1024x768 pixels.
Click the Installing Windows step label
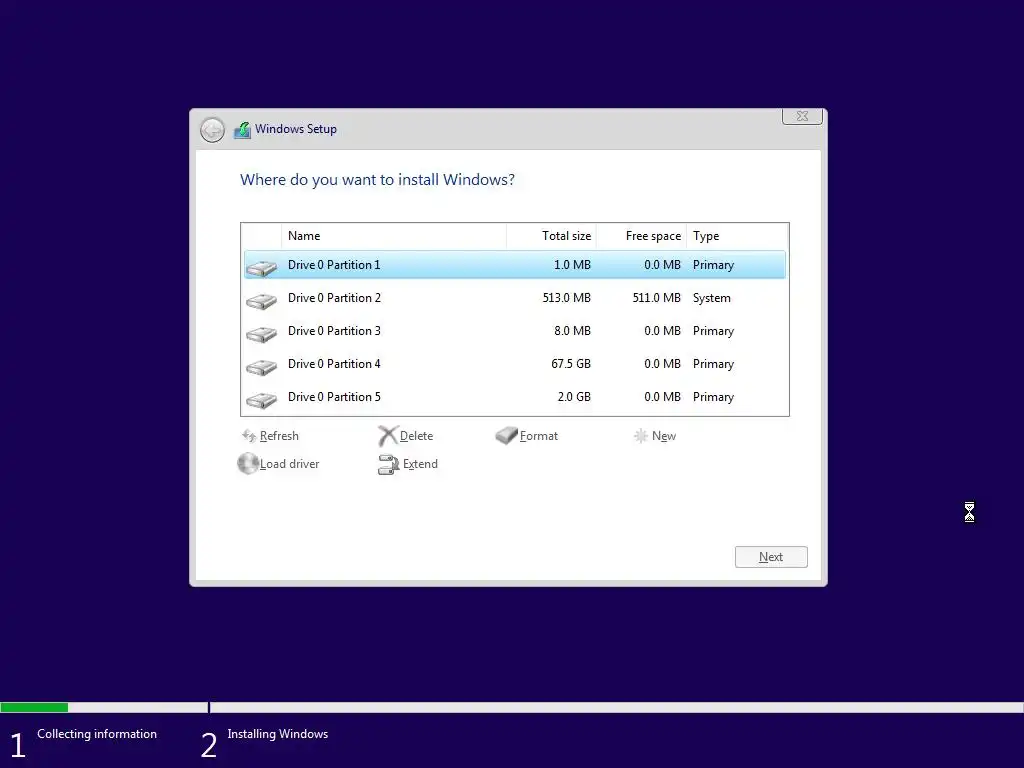point(278,734)
